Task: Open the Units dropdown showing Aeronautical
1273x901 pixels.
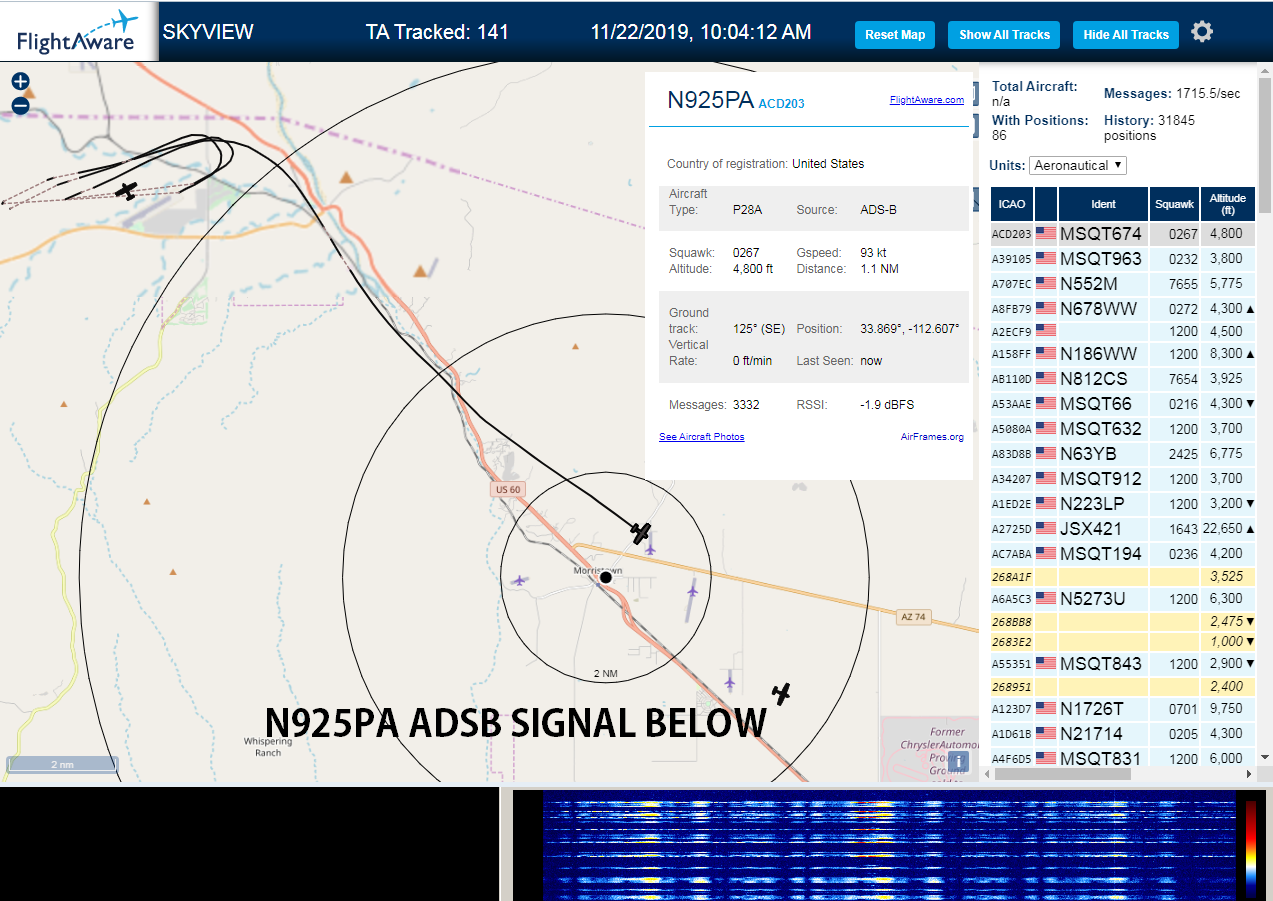Action: pos(1078,165)
